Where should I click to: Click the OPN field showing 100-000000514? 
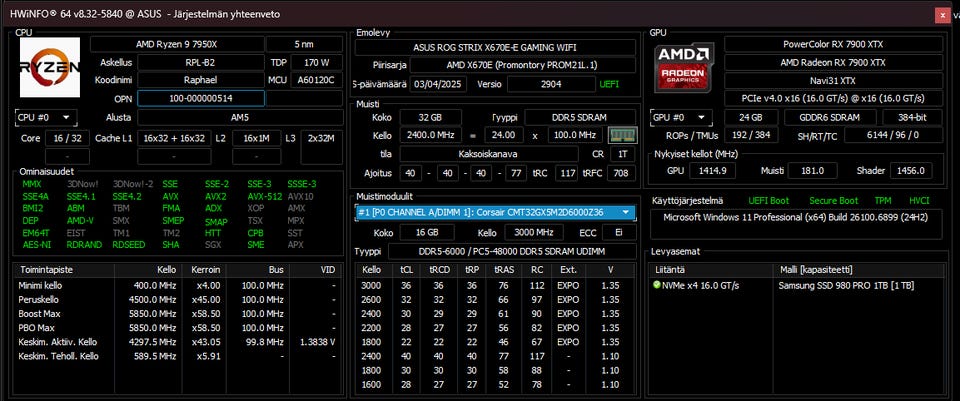tap(201, 98)
